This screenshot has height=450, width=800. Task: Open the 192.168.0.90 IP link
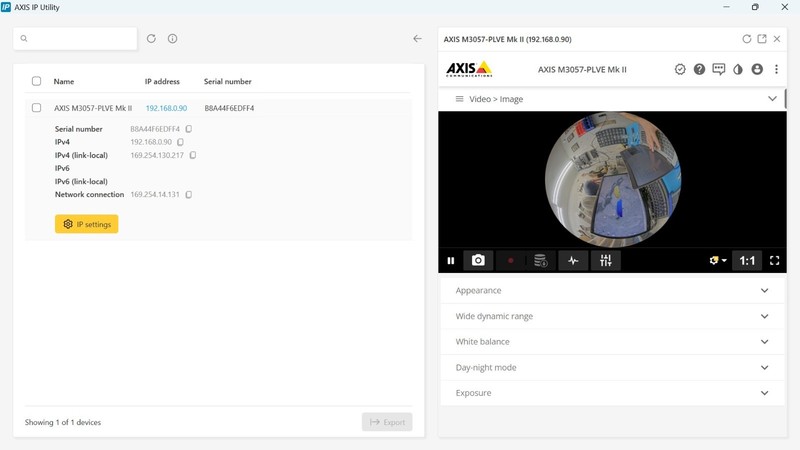pos(166,108)
